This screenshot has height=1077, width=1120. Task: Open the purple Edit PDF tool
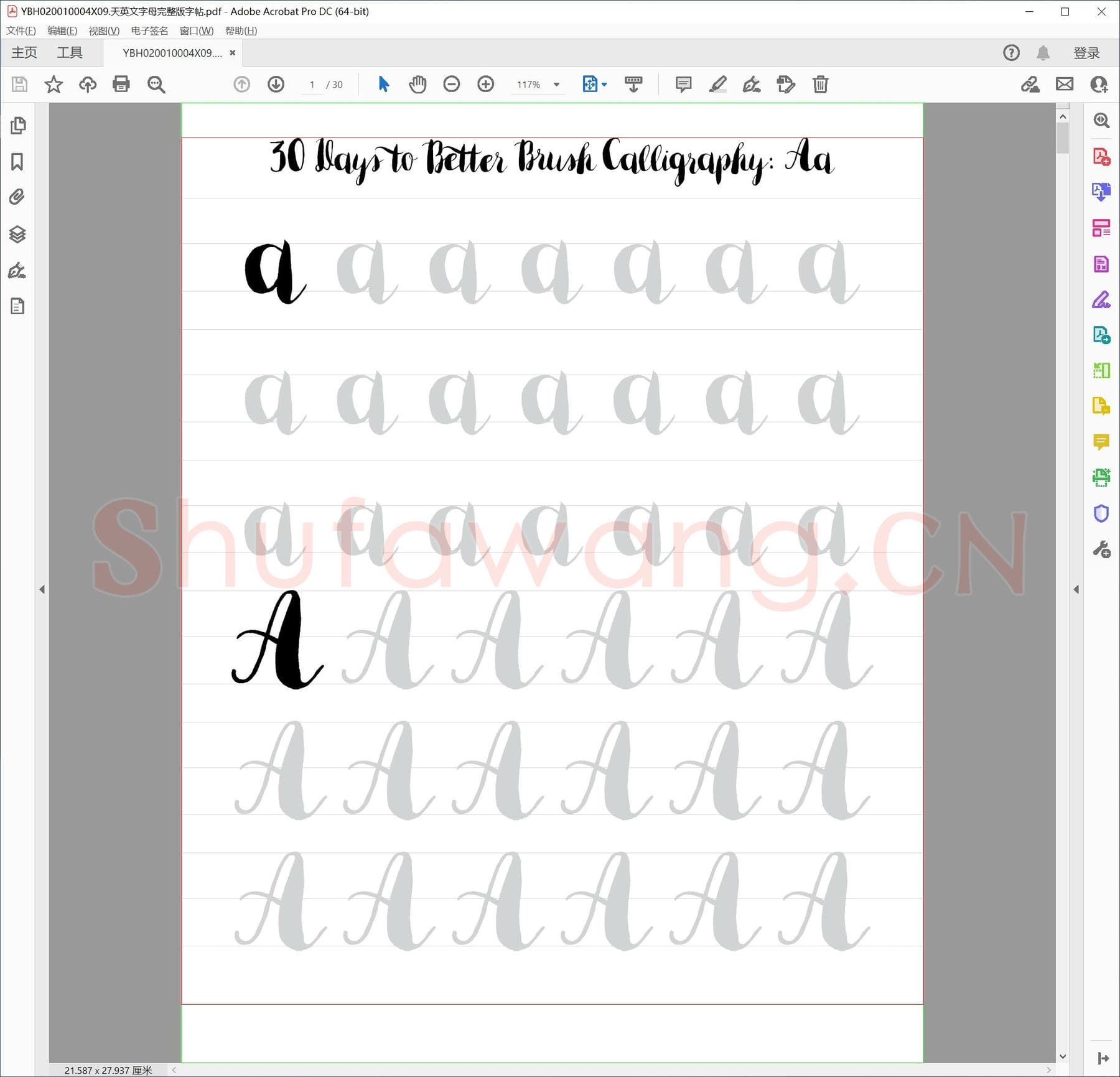(x=1101, y=264)
